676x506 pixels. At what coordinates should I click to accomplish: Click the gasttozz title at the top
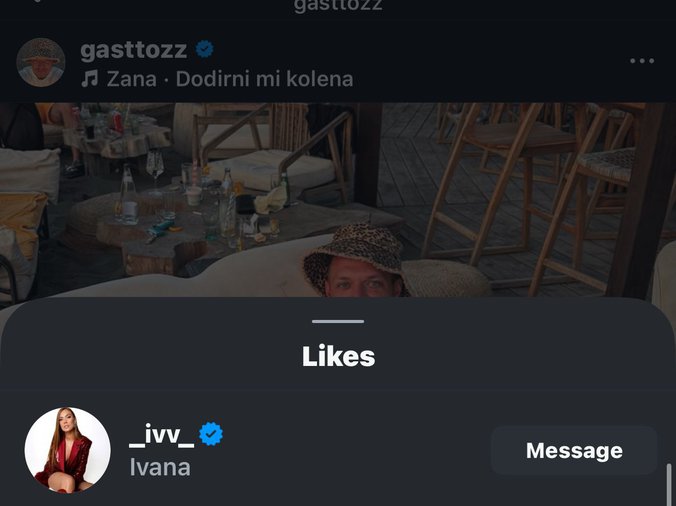click(338, 6)
